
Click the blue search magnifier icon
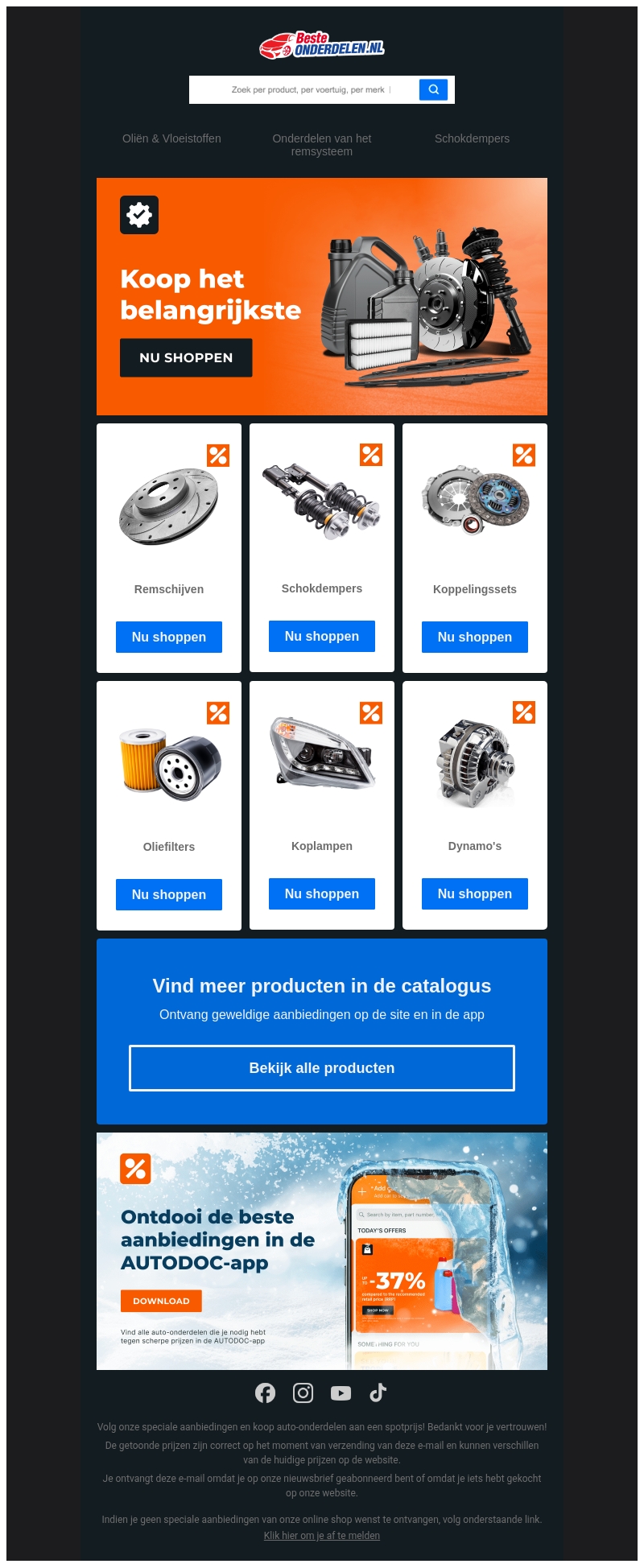433,89
